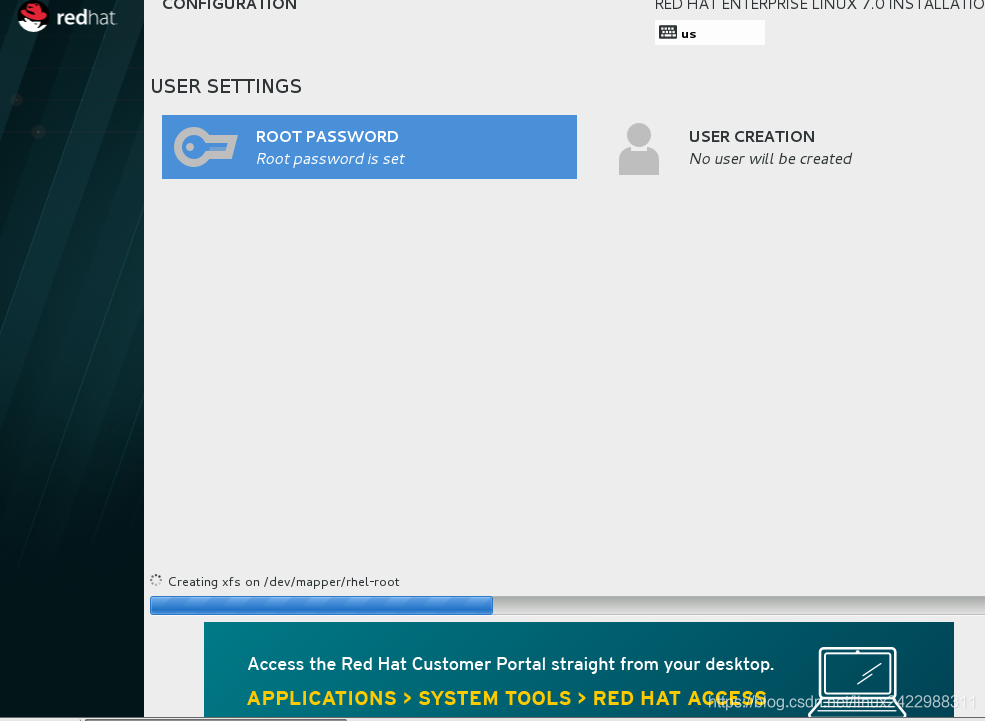The height and width of the screenshot is (721, 985).
Task: Click the 'CONFIGURATION' title
Action: pos(229,5)
